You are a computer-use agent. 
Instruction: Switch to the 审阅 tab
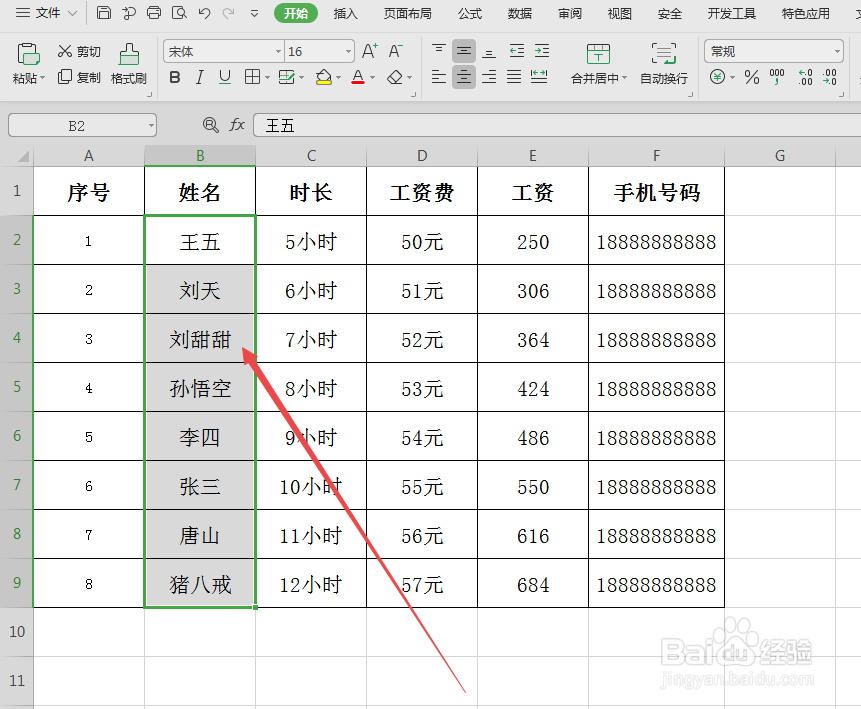tap(570, 13)
